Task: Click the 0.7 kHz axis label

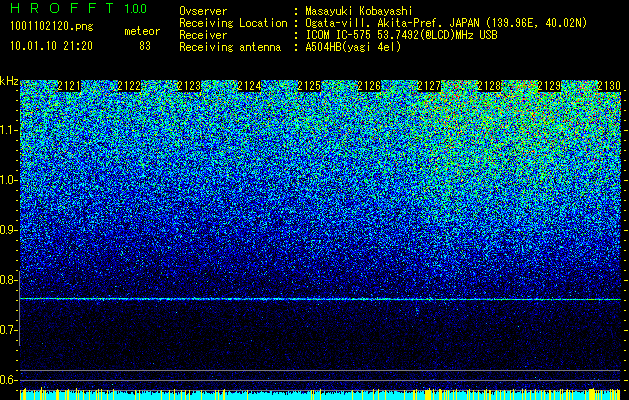Action: tap(8, 330)
